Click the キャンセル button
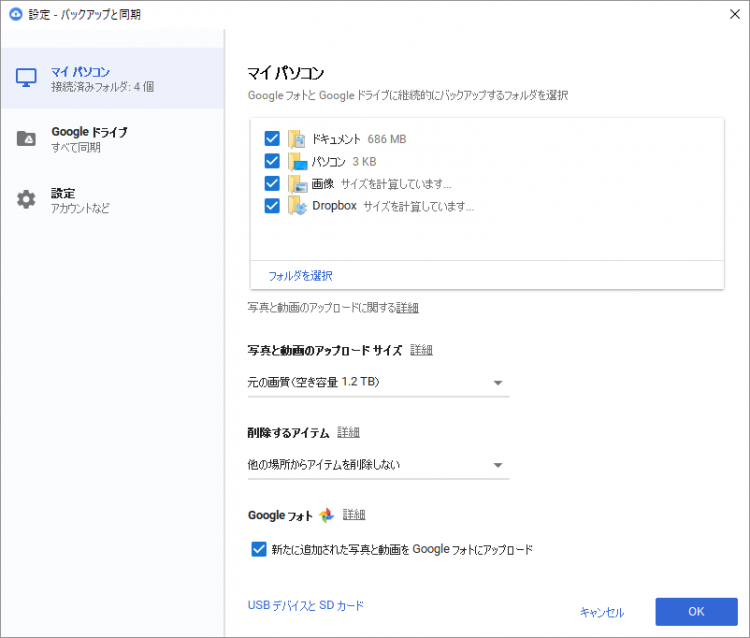 click(x=602, y=612)
